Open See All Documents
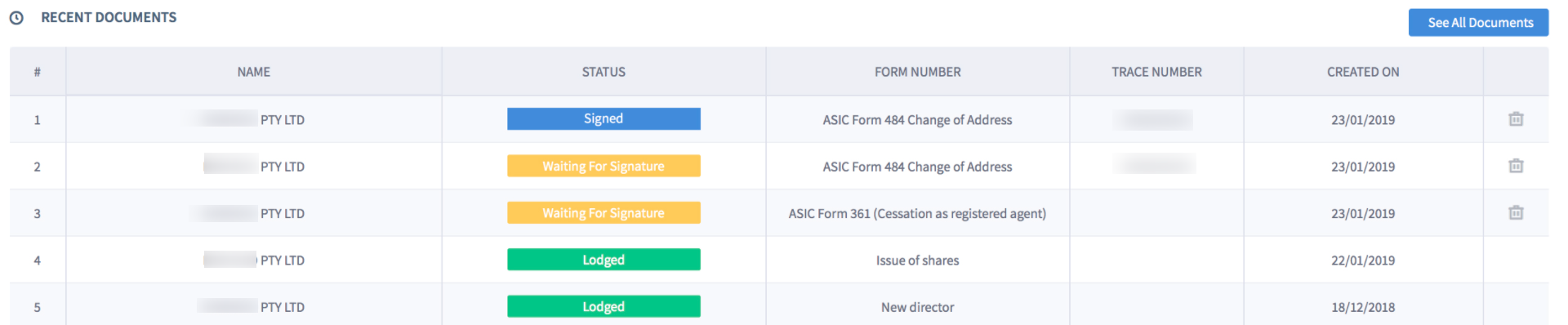Screen dimensions: 1568x325 (x=1479, y=23)
